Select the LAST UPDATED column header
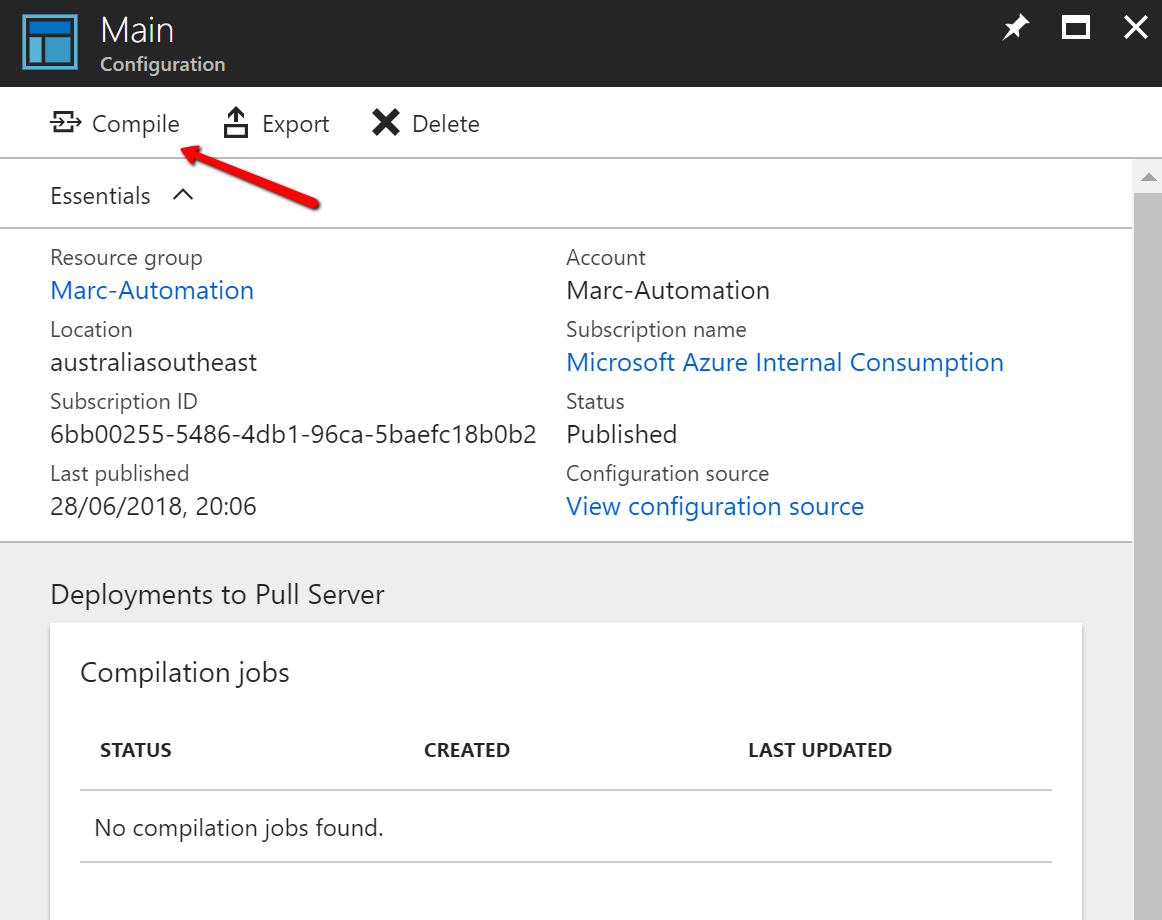Viewport: 1162px width, 920px height. tap(819, 749)
